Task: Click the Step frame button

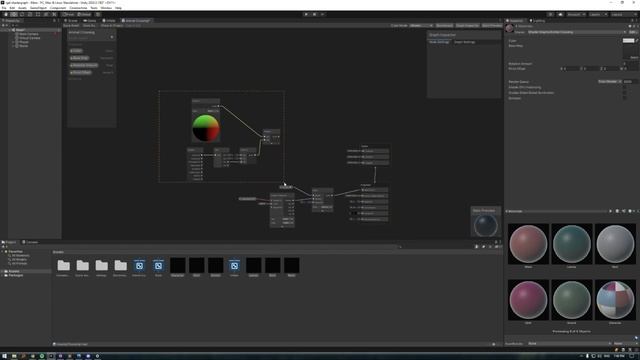Action: 322,14
